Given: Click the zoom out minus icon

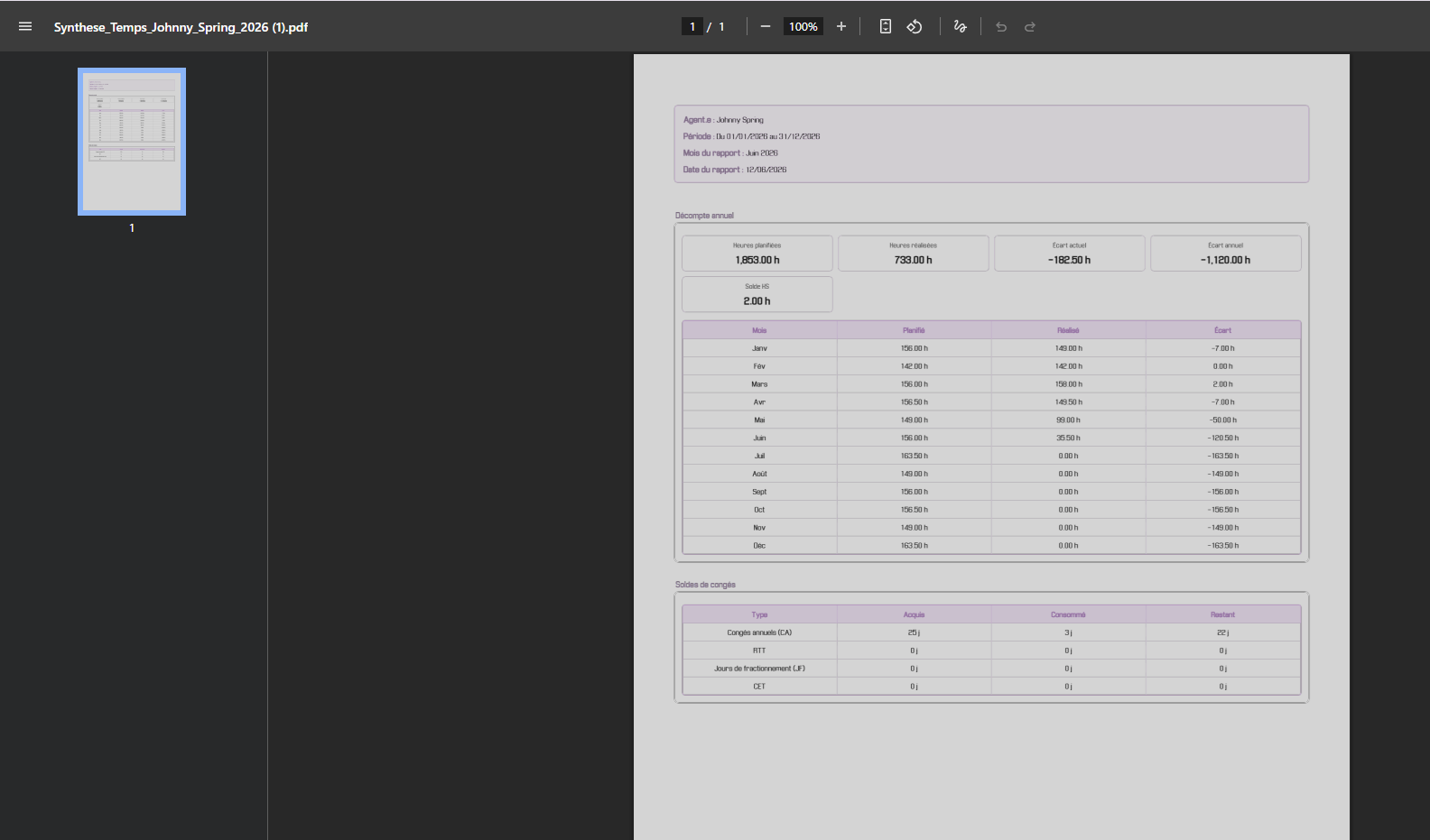Looking at the screenshot, I should [766, 26].
